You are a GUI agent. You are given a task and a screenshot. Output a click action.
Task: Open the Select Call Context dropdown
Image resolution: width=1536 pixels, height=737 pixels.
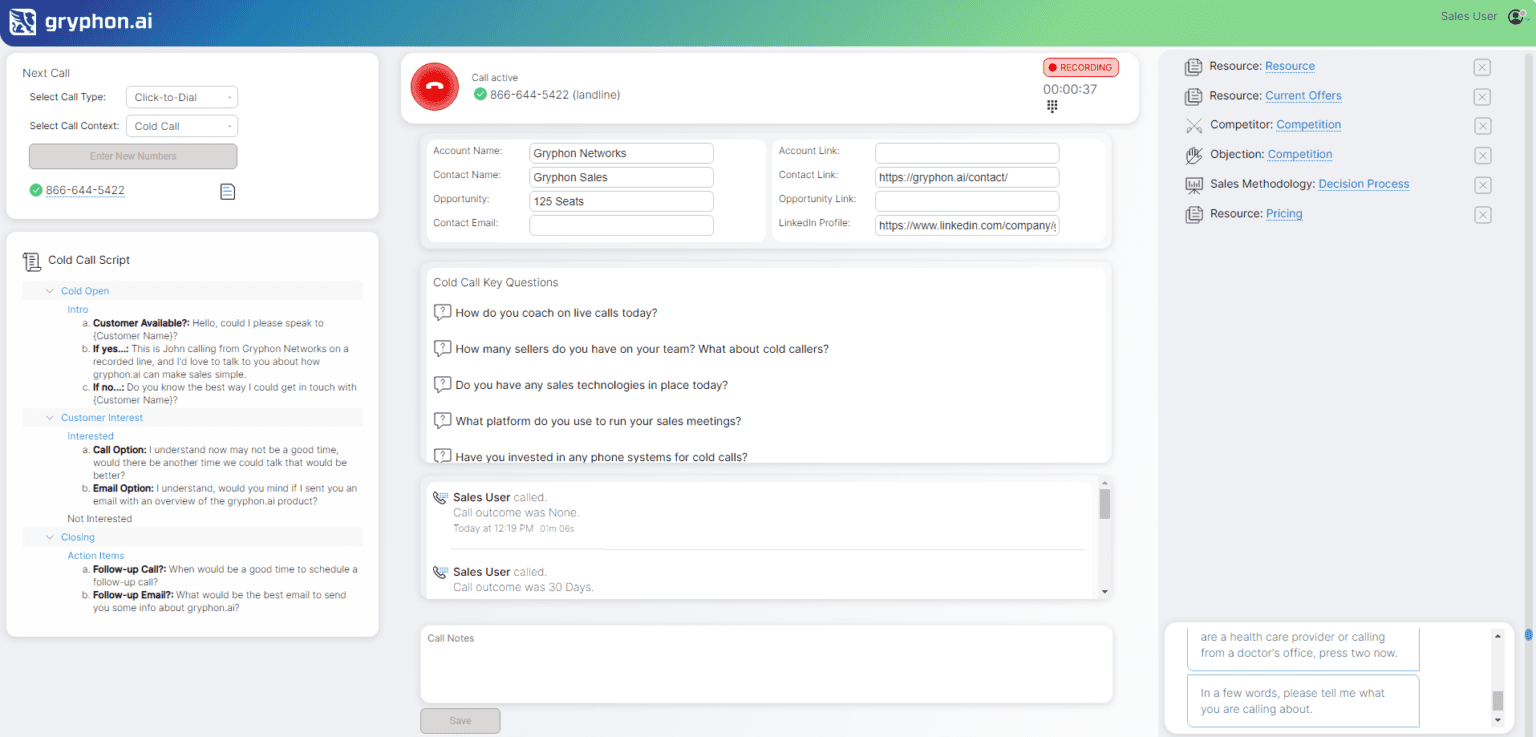pos(181,126)
